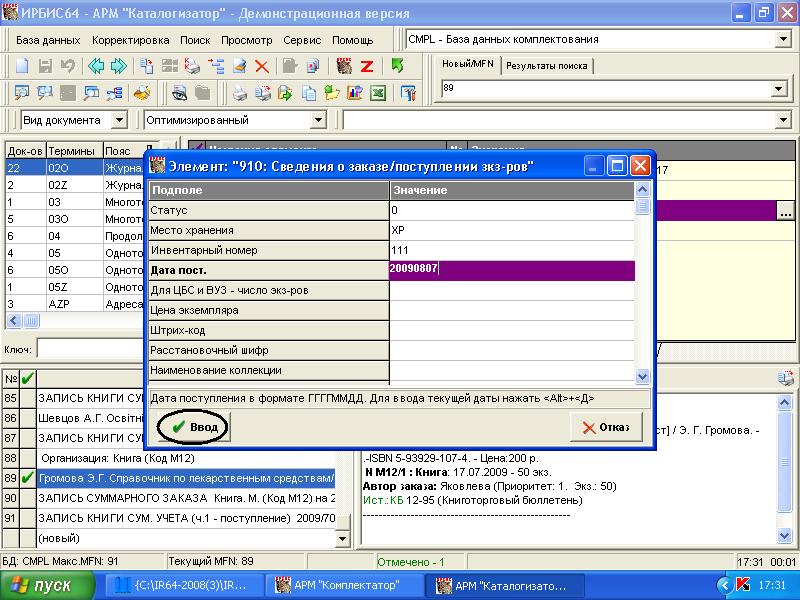Click the subfield list vertical scrollbar down arrow

(643, 377)
